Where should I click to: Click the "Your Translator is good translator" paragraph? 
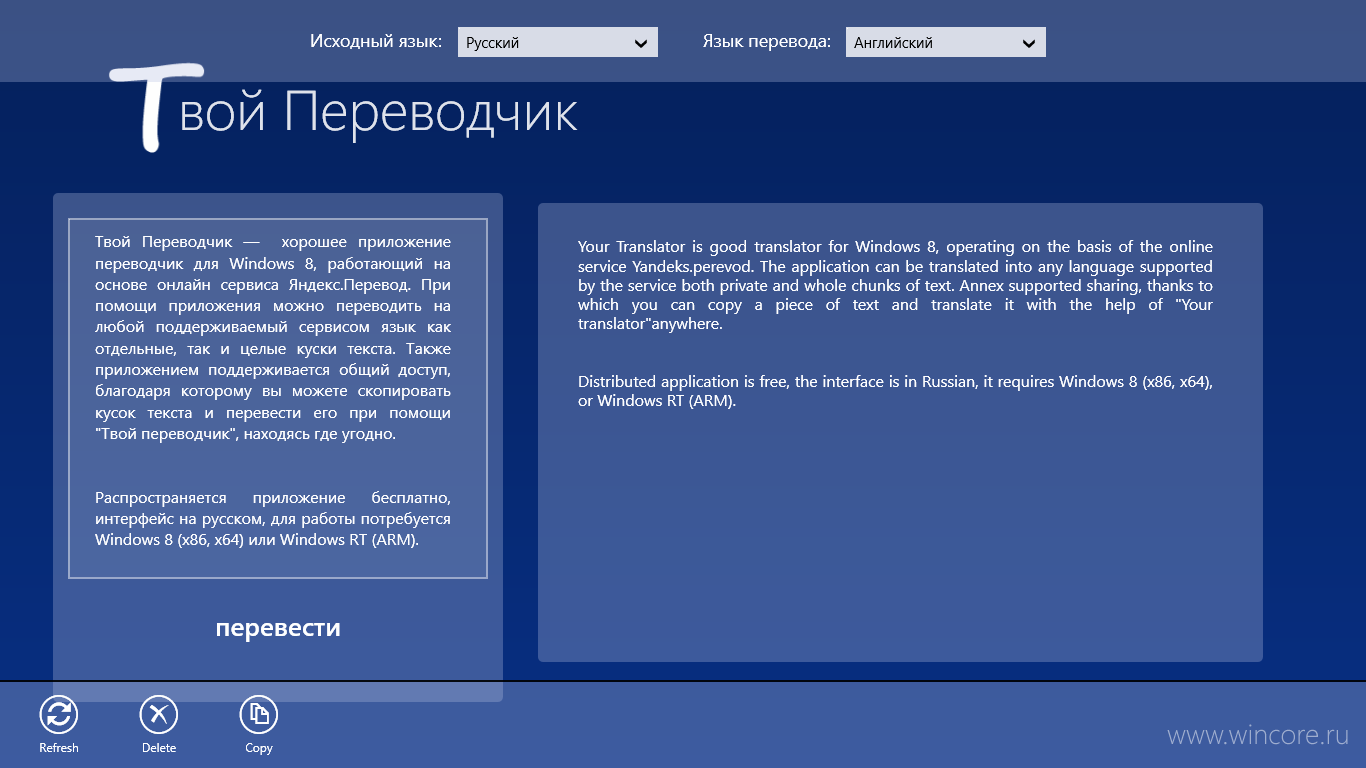coord(896,285)
